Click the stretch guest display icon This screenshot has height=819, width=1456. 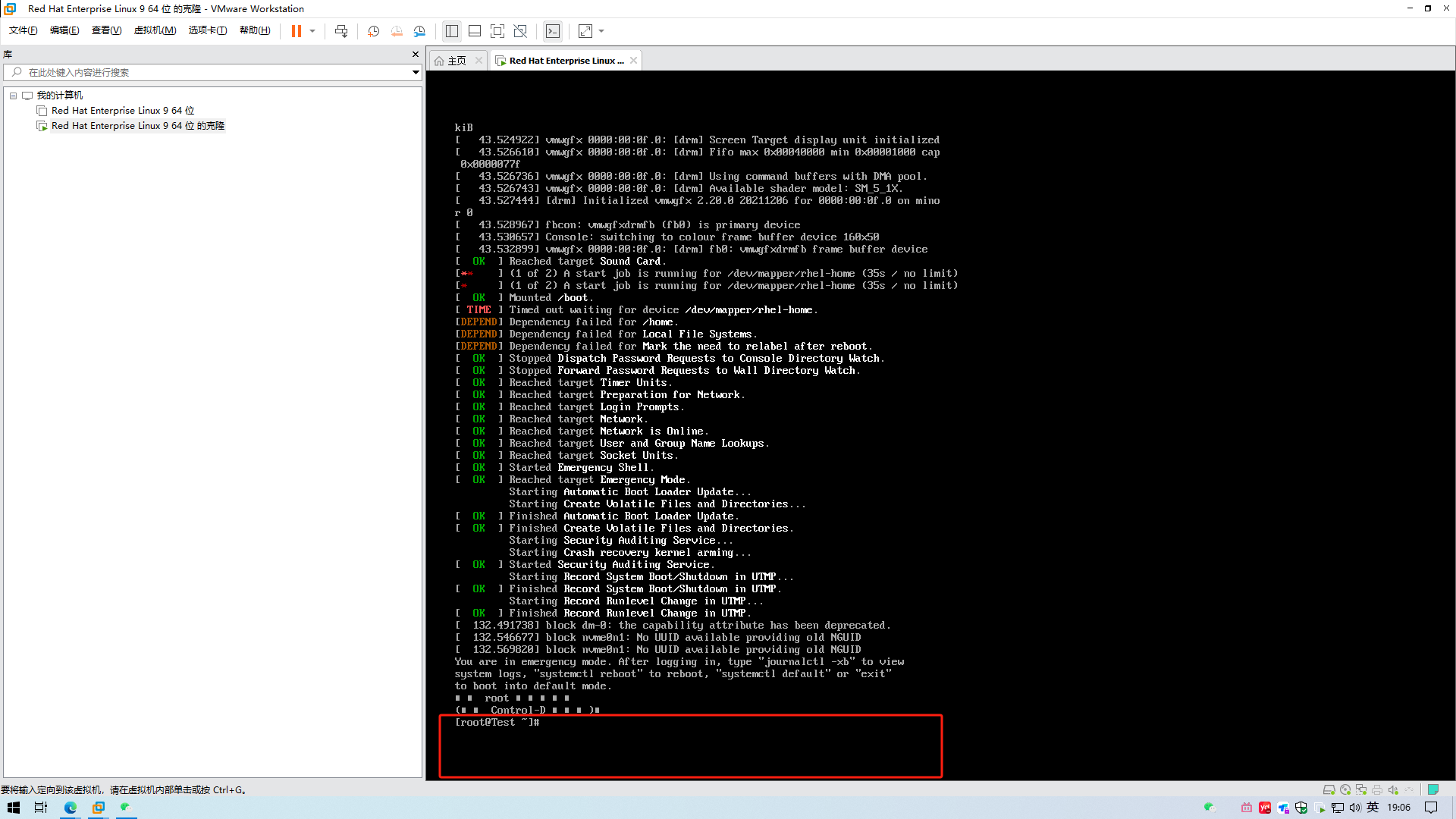pyautogui.click(x=585, y=31)
